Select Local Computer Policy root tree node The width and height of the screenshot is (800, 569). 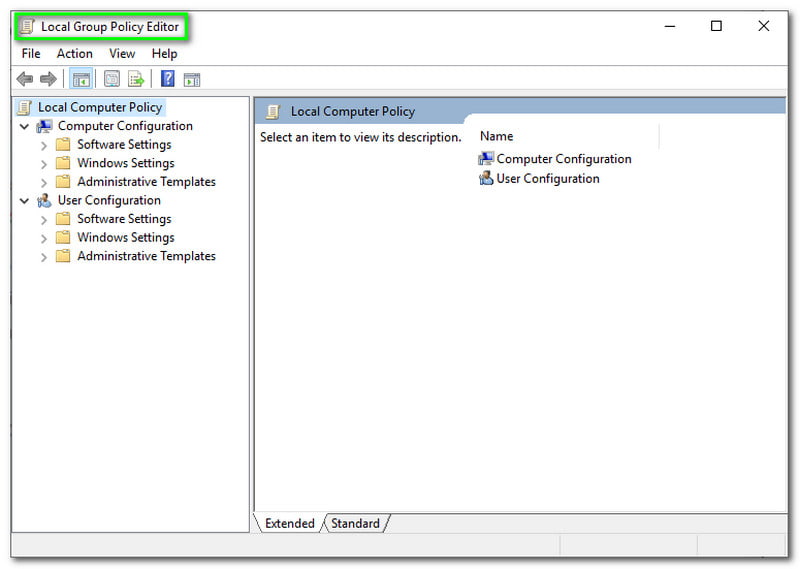[99, 107]
